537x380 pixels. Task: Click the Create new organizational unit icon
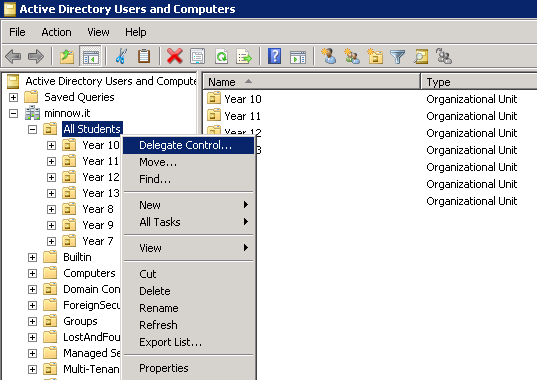[x=375, y=56]
